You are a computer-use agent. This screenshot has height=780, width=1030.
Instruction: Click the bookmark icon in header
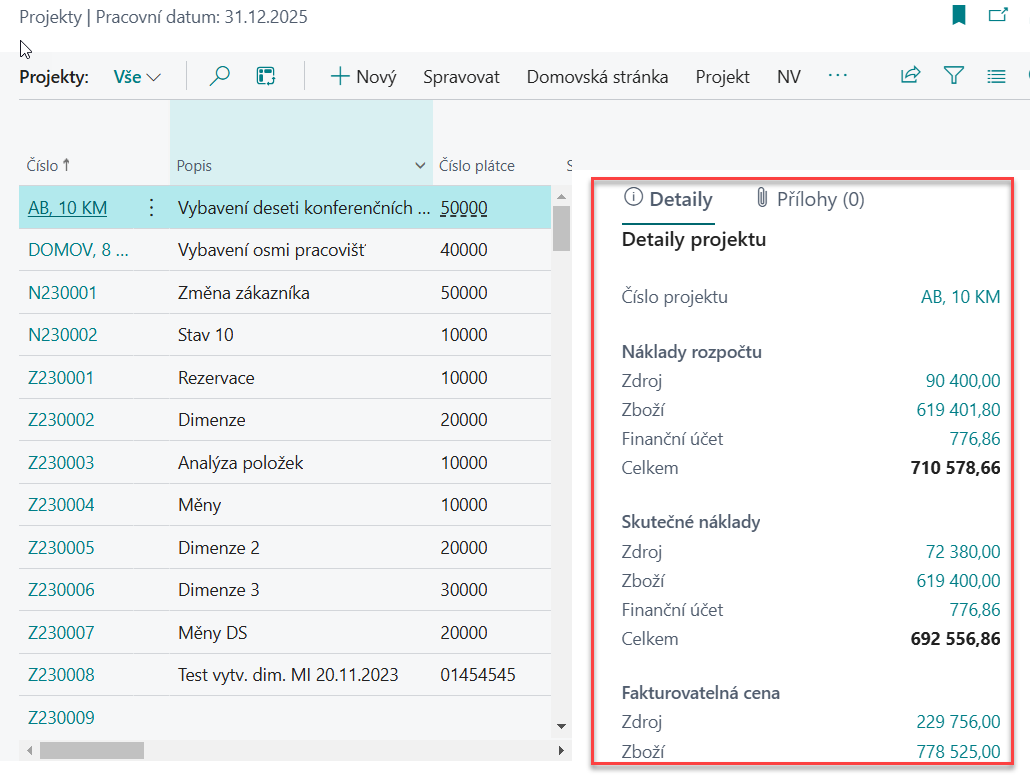959,15
